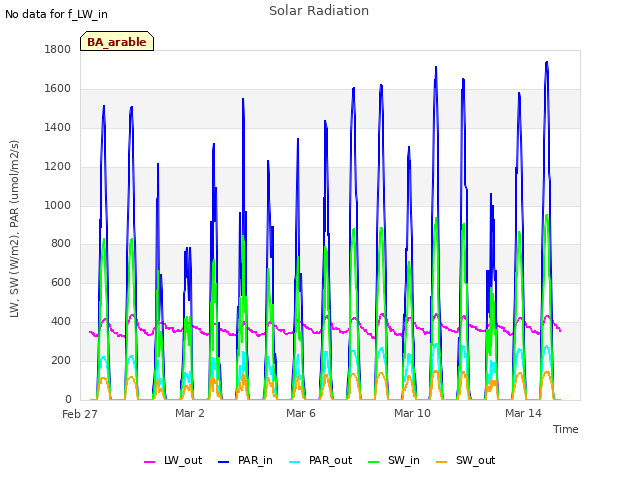Click the SW_out legend label

pyautogui.click(x=476, y=460)
